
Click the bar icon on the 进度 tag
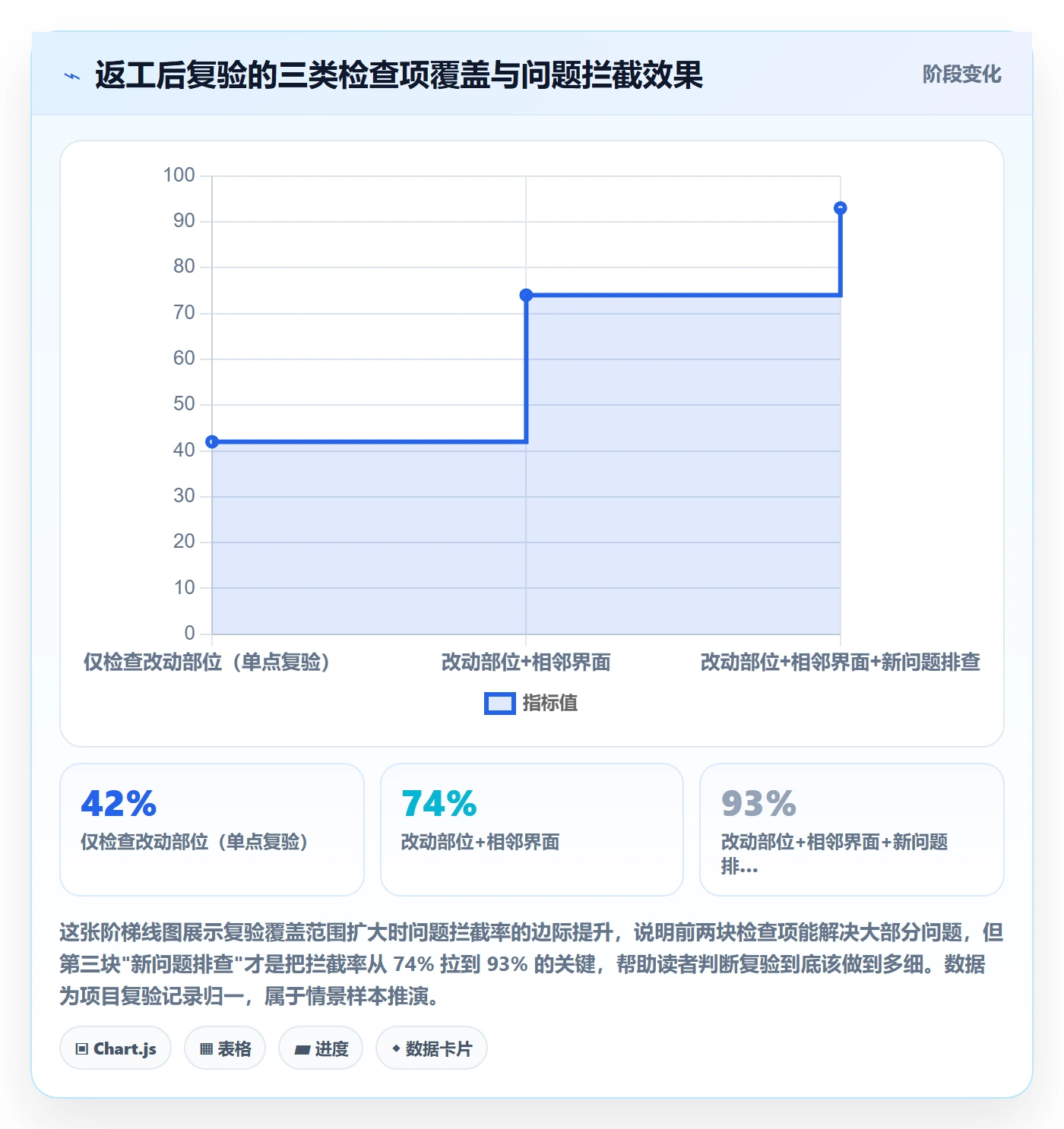point(302,1050)
